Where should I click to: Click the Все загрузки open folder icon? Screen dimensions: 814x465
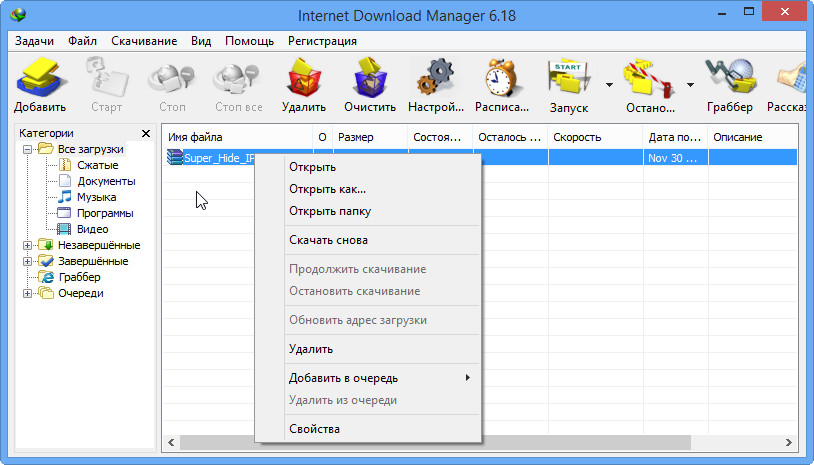(46, 149)
